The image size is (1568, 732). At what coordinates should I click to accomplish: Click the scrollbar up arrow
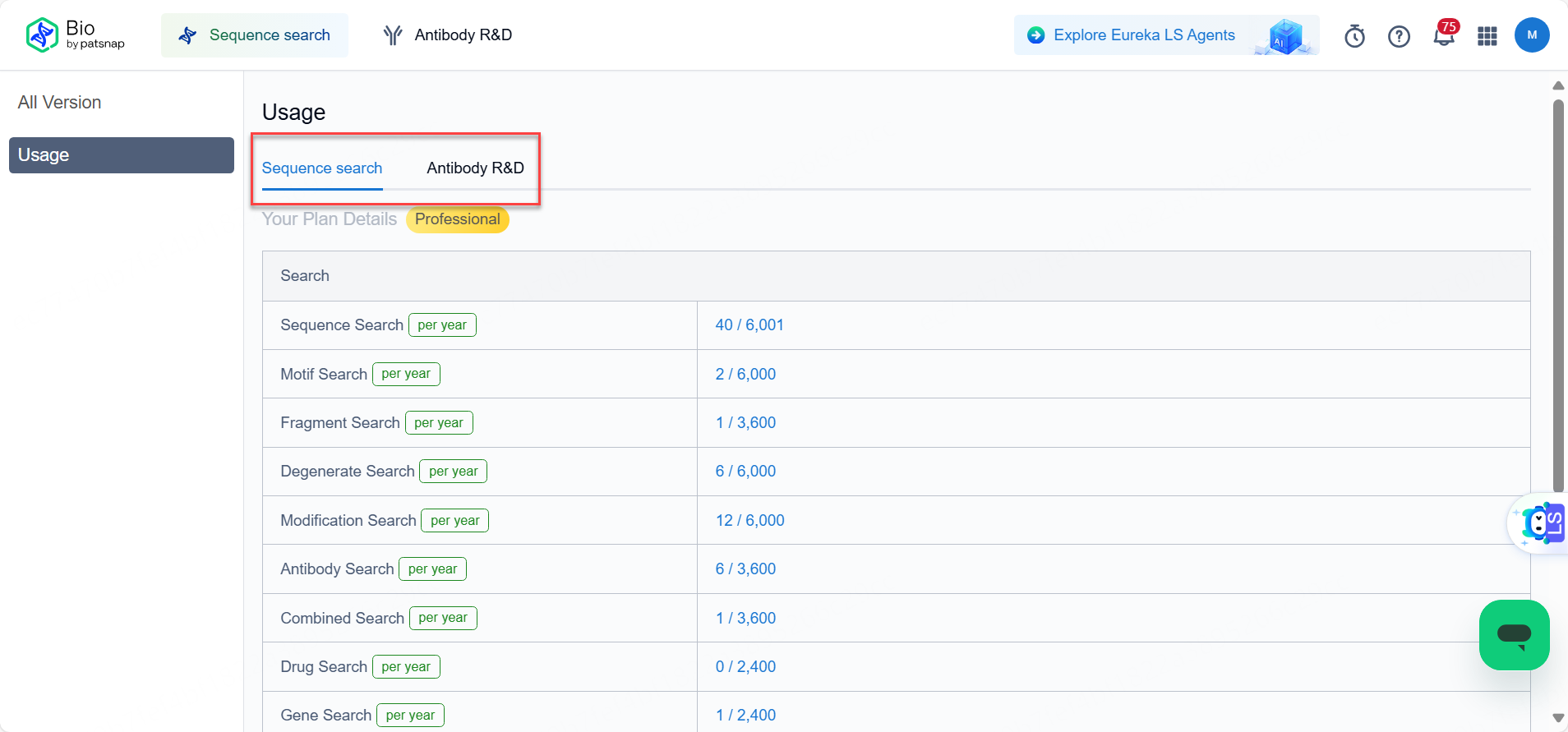coord(1558,85)
